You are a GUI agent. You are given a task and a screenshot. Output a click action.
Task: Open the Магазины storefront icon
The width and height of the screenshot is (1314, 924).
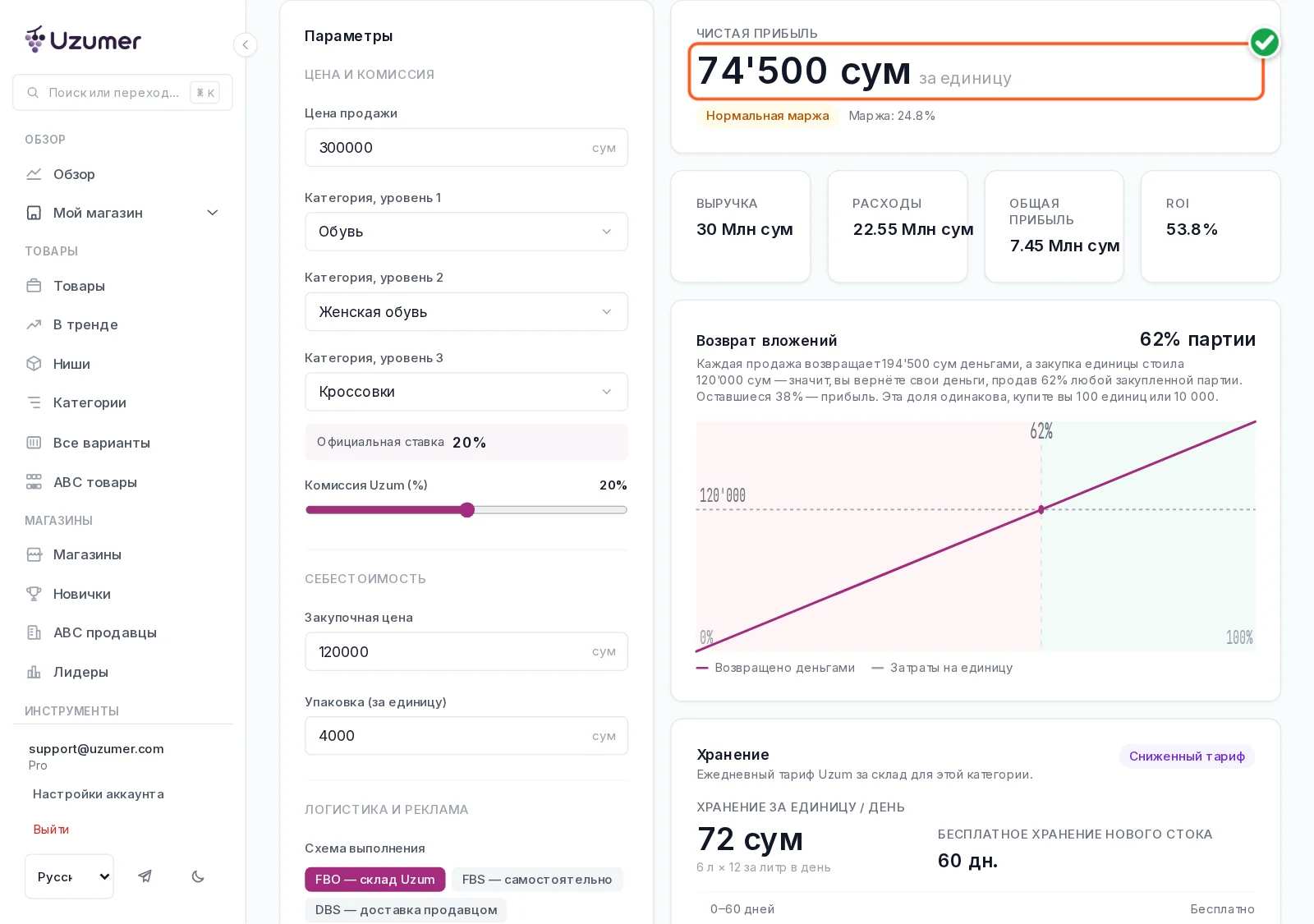click(x=34, y=554)
